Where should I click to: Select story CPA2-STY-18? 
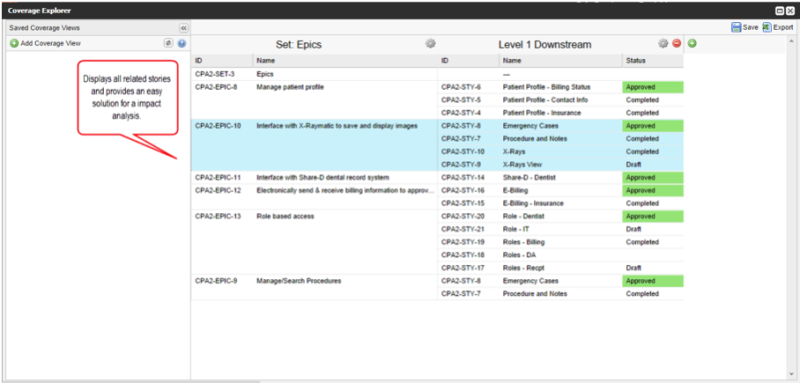point(463,254)
